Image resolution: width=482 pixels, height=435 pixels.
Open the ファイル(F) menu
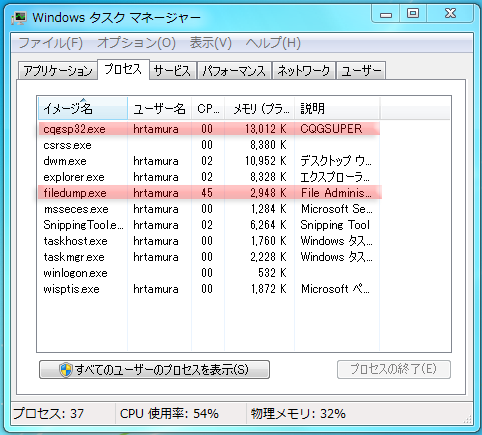51,43
